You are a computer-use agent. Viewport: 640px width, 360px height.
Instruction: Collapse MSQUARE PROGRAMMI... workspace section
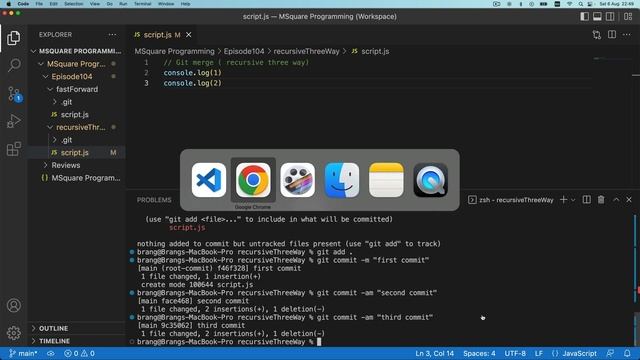76,51
